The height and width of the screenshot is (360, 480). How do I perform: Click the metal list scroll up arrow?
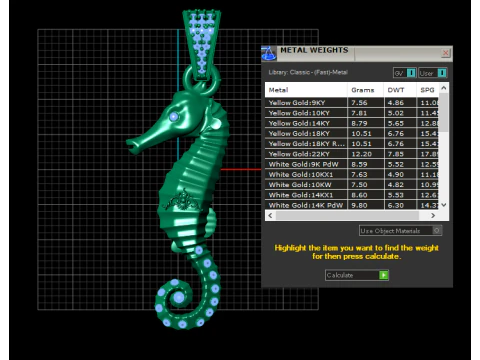coord(444,88)
